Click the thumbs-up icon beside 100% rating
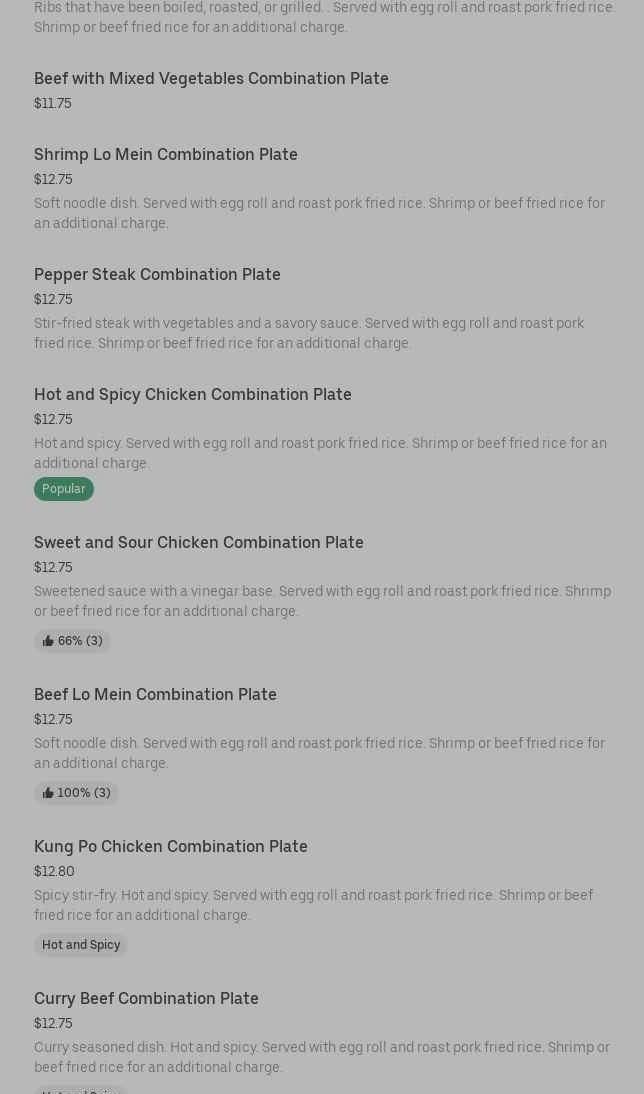The image size is (644, 1094). pyautogui.click(x=48, y=793)
